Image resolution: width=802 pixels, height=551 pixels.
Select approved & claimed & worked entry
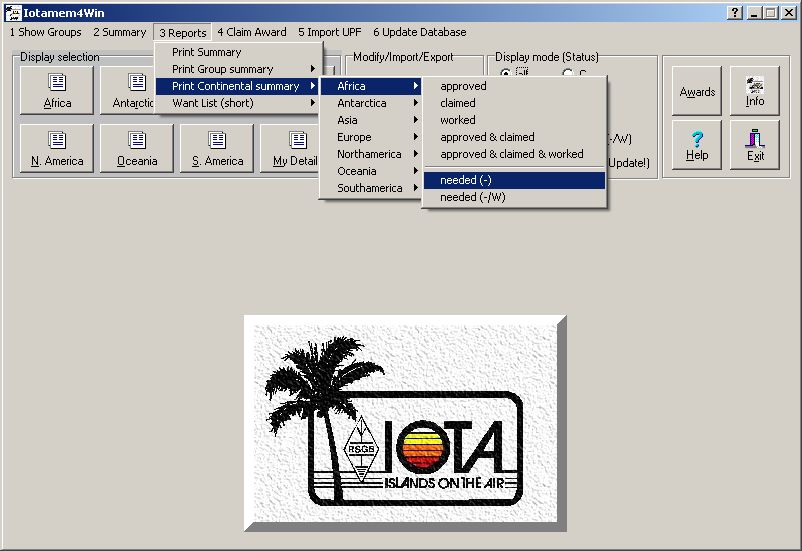pos(514,153)
